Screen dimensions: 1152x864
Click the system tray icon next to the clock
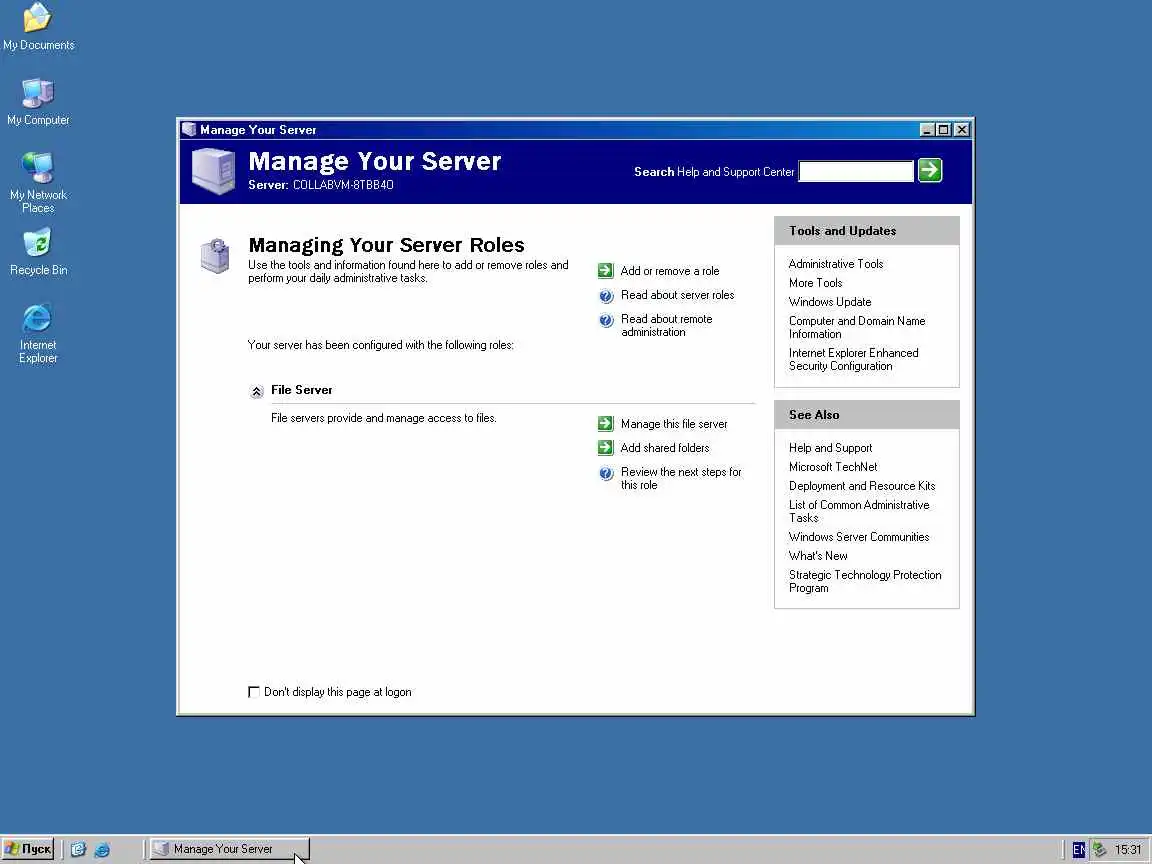[x=1099, y=849]
